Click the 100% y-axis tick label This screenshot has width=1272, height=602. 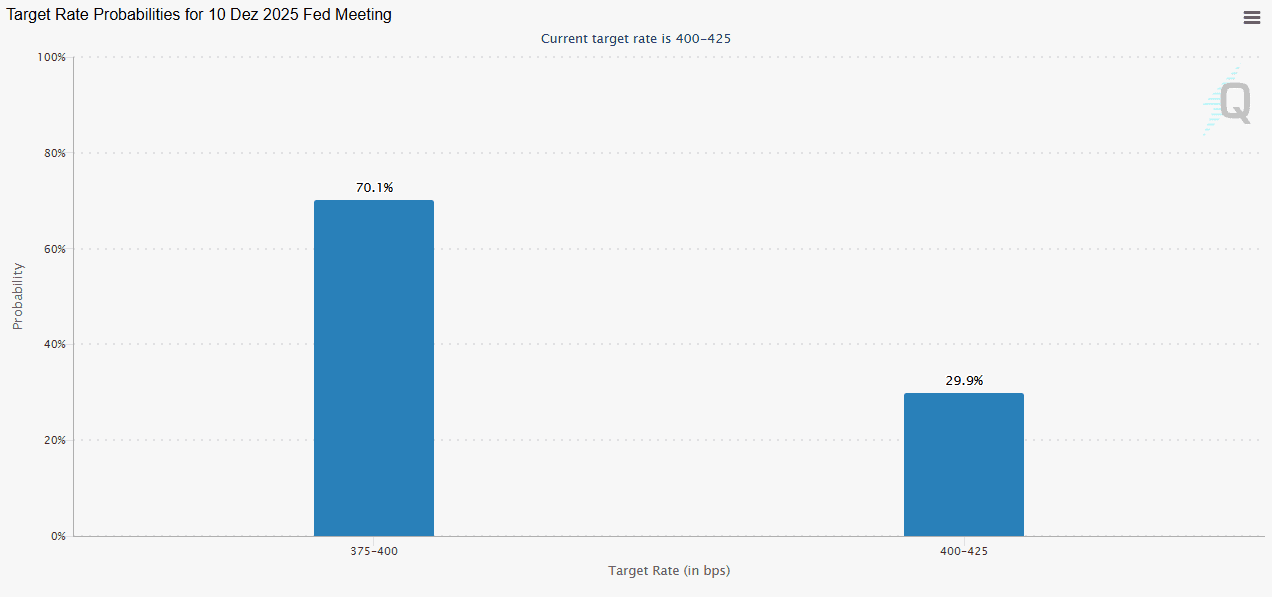point(51,58)
